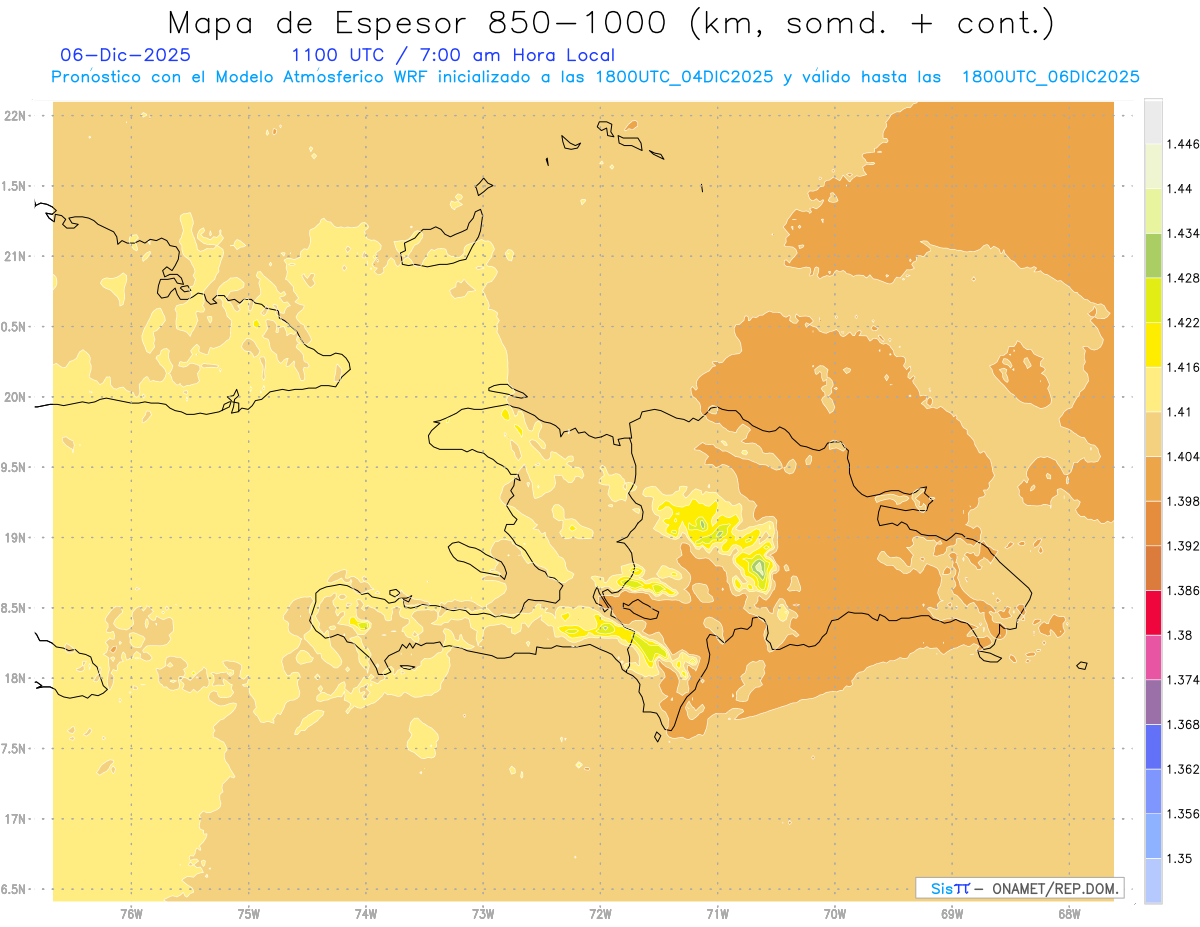The width and height of the screenshot is (1200, 927).
Task: Click the colorbar value 1.404
Action: [x=1184, y=456]
